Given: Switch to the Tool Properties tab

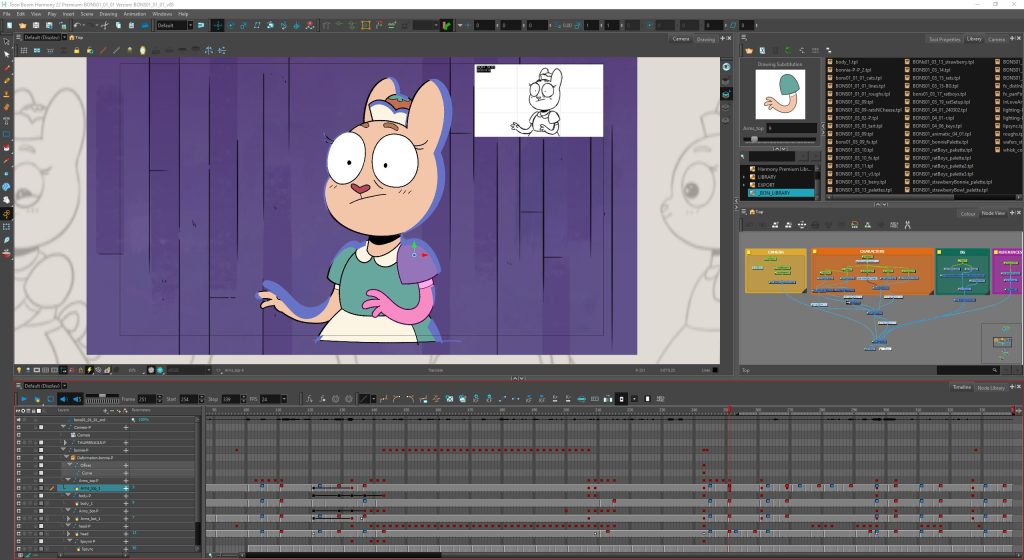Looking at the screenshot, I should pyautogui.click(x=944, y=39).
